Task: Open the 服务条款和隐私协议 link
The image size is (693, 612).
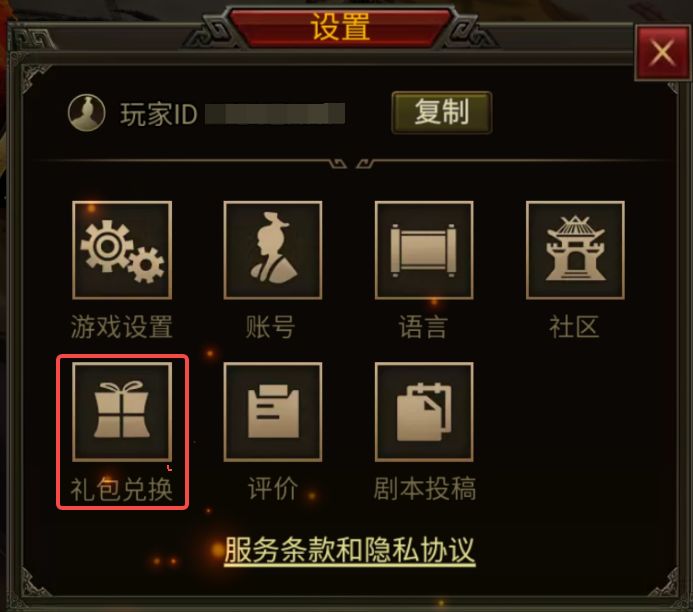Action: pyautogui.click(x=350, y=550)
